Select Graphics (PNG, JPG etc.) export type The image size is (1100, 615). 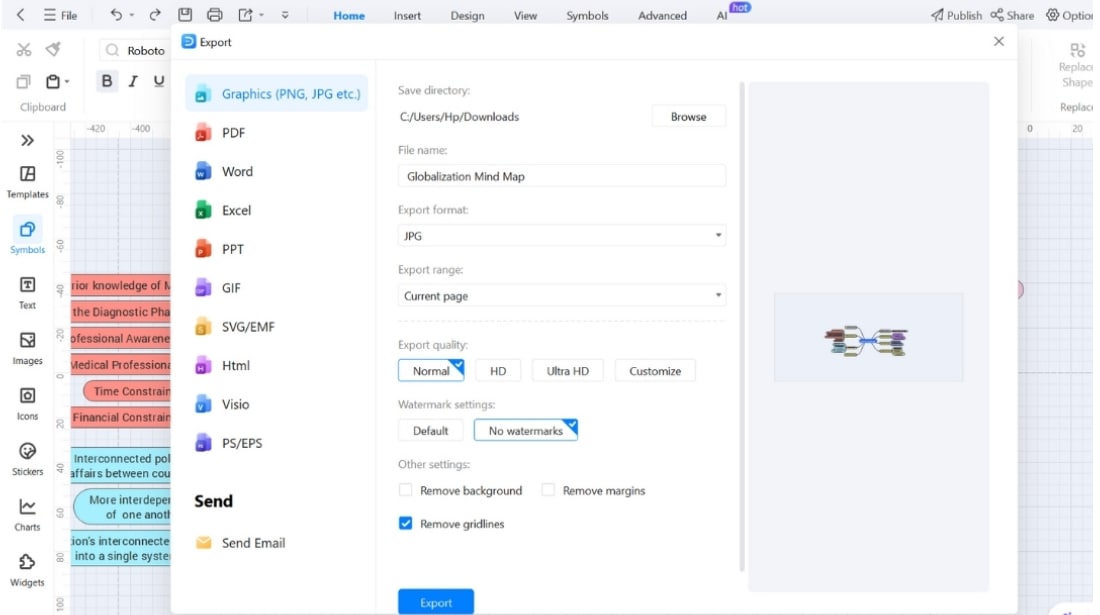pos(276,94)
